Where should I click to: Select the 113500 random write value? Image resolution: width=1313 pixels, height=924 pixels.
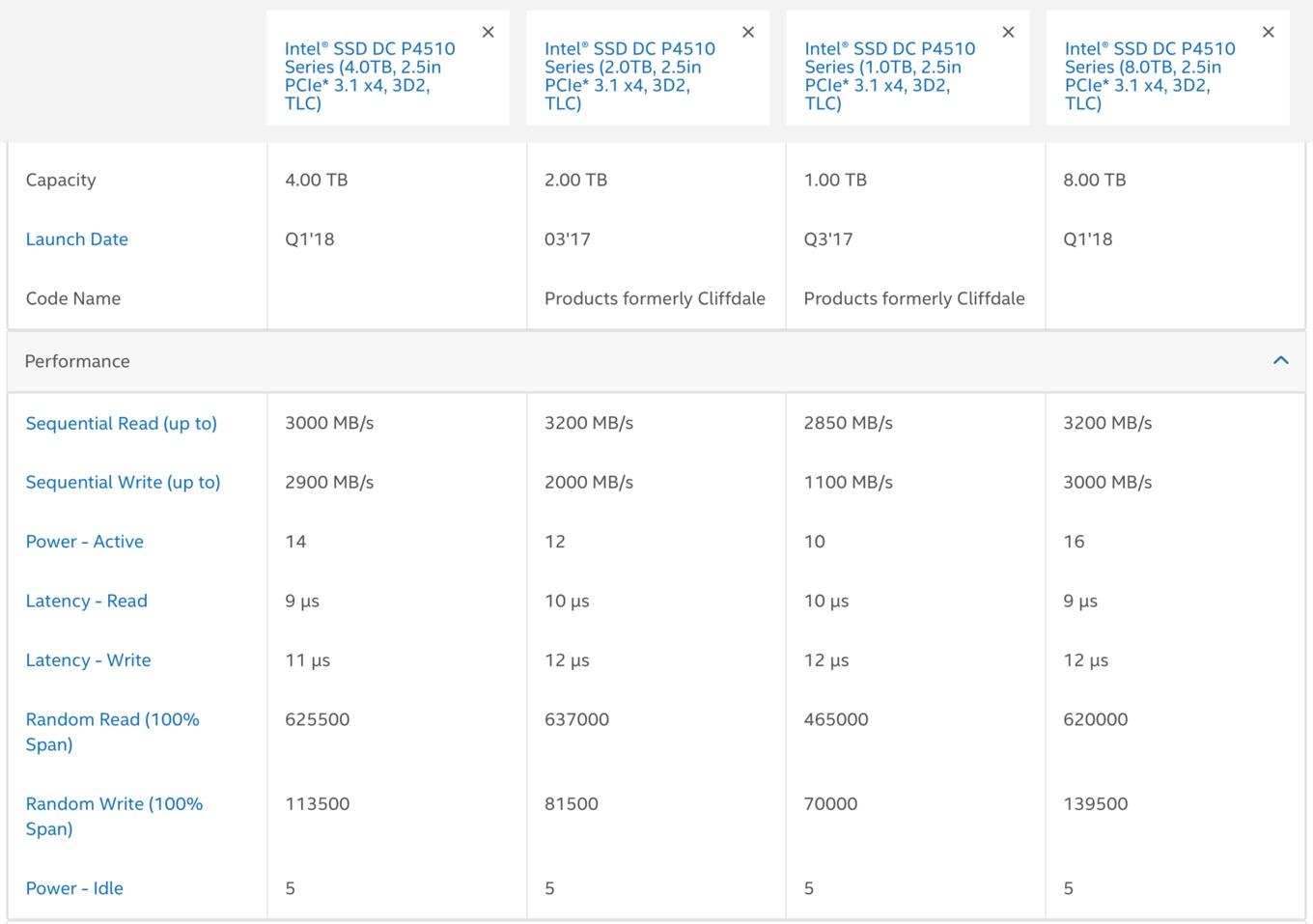coord(318,803)
